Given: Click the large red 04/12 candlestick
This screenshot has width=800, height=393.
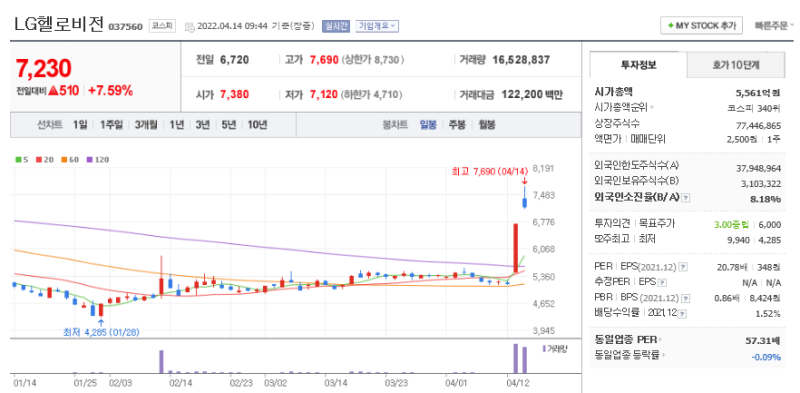Looking at the screenshot, I should point(516,248).
